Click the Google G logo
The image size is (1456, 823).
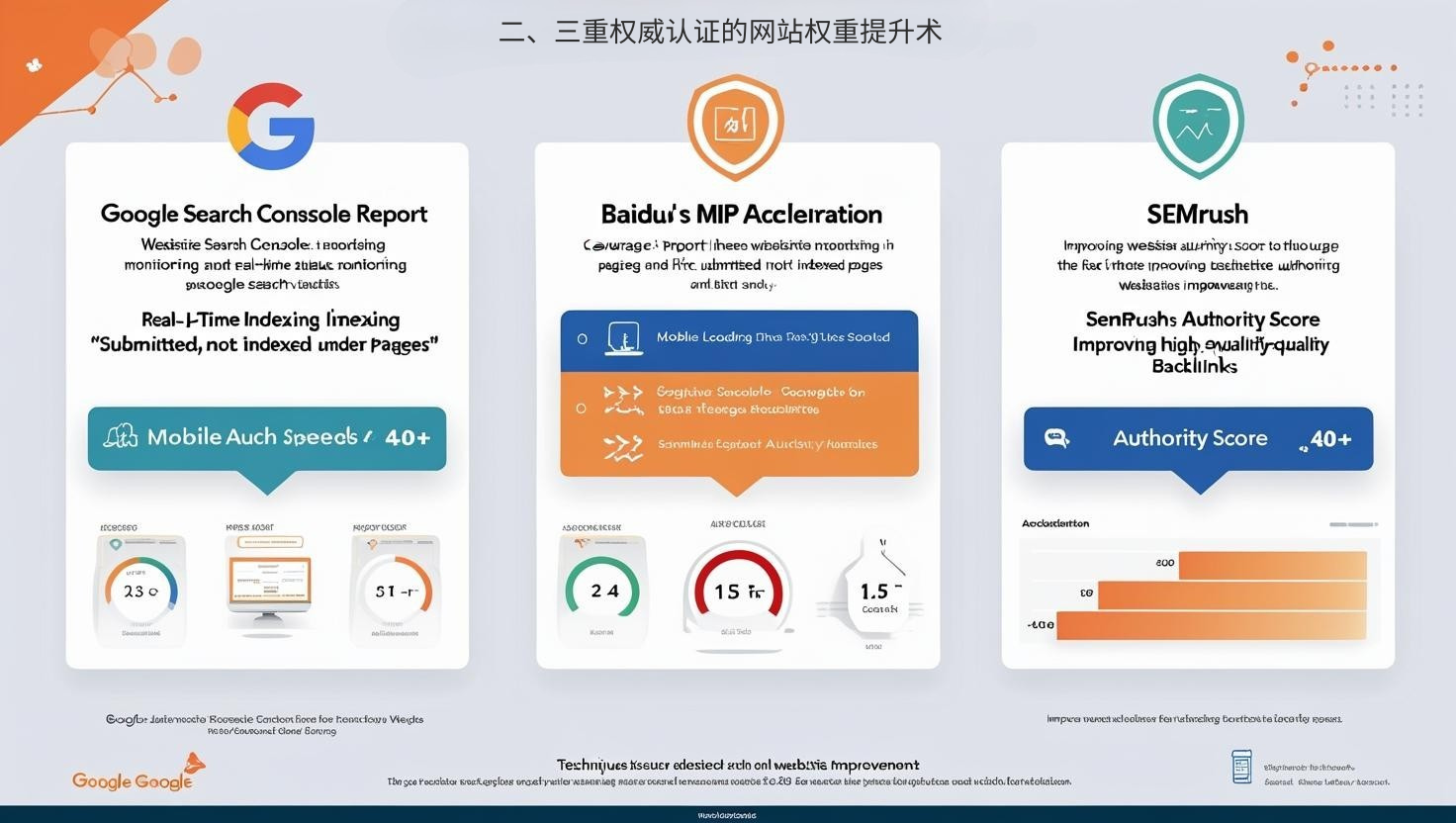pos(271,127)
